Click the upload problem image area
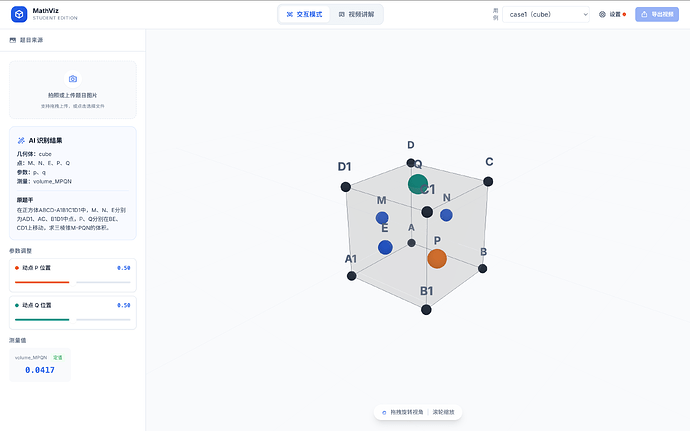Screen dimensions: 690x431 coord(72,89)
